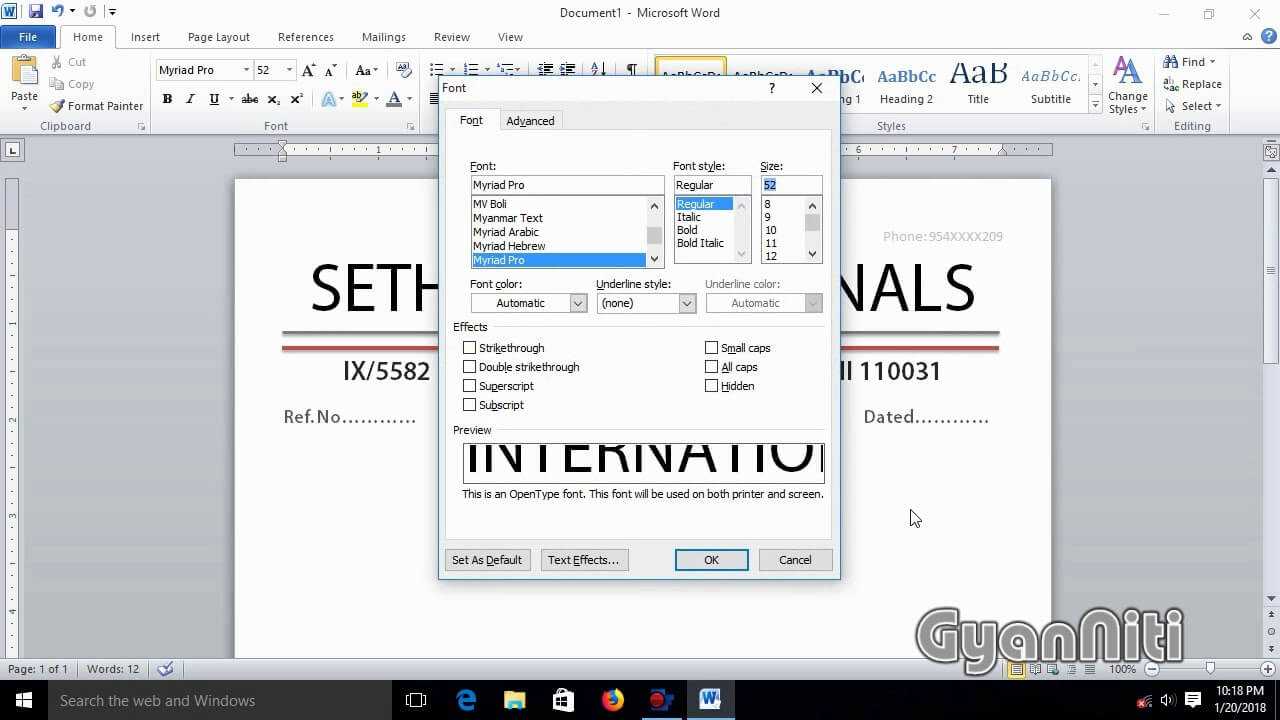Click the OK button
This screenshot has height=720, width=1280.
point(711,560)
